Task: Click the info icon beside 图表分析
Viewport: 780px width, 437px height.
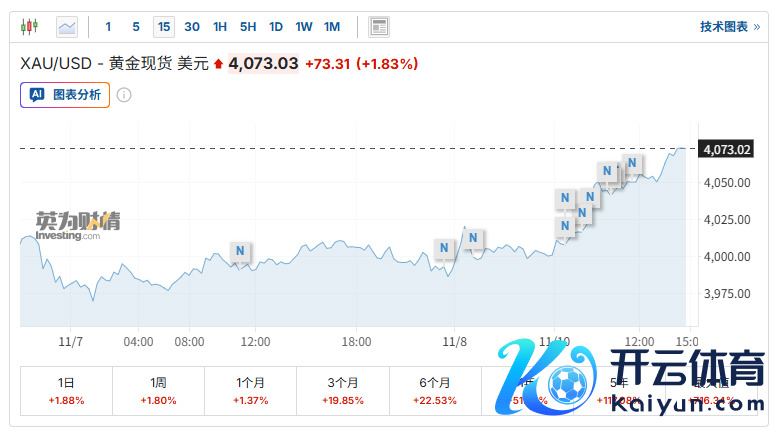Action: pyautogui.click(x=124, y=95)
